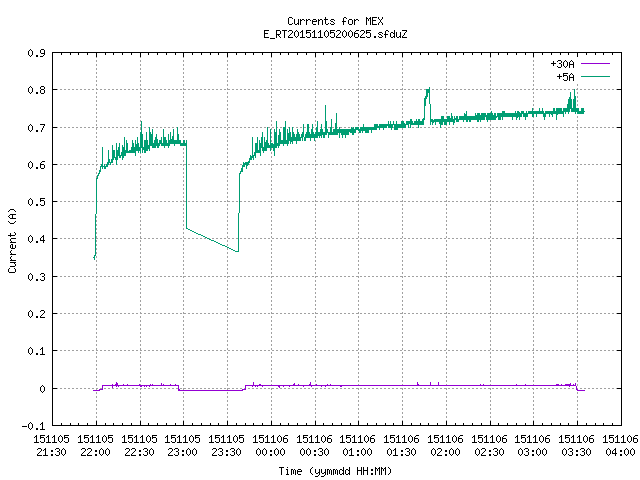The height and width of the screenshot is (480, 640).
Task: Click the 0.1 y-axis tick label
Action: tap(36, 351)
